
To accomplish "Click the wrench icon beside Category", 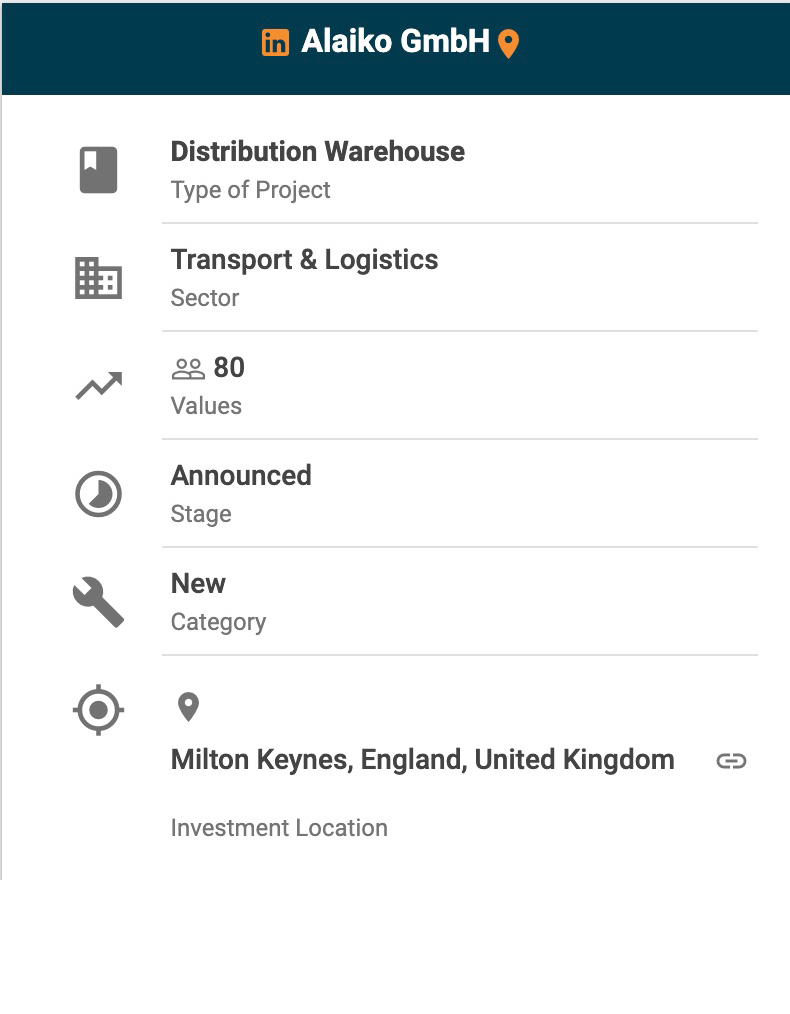I will (x=99, y=602).
